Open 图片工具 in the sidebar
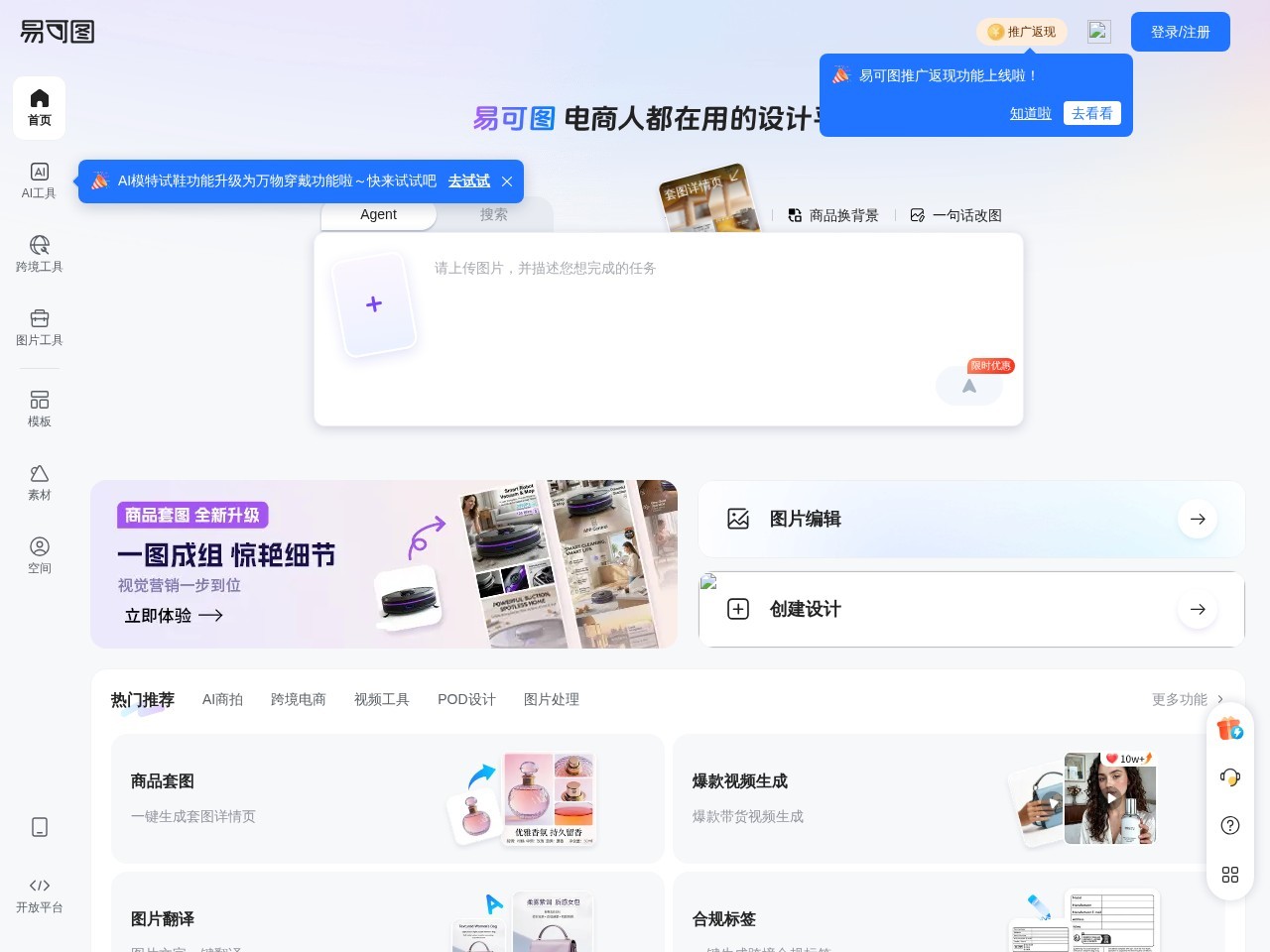This screenshot has height=952, width=1270. [40, 327]
